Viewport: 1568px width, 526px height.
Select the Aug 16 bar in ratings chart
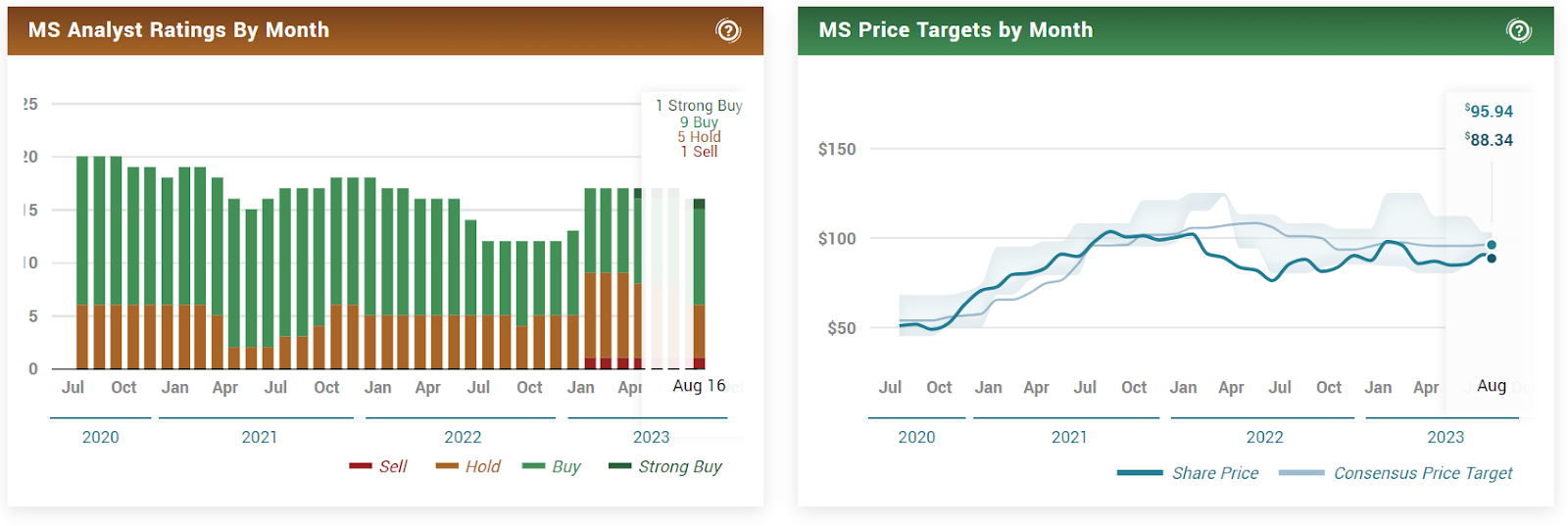tap(699, 284)
